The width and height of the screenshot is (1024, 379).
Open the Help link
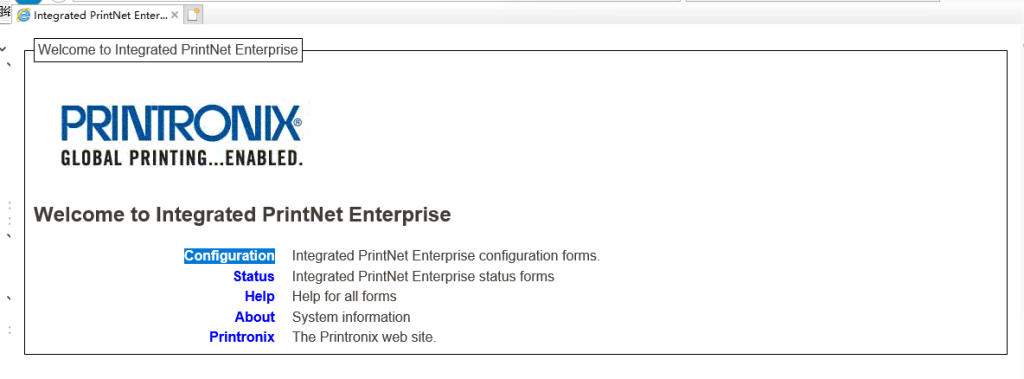[x=259, y=297]
